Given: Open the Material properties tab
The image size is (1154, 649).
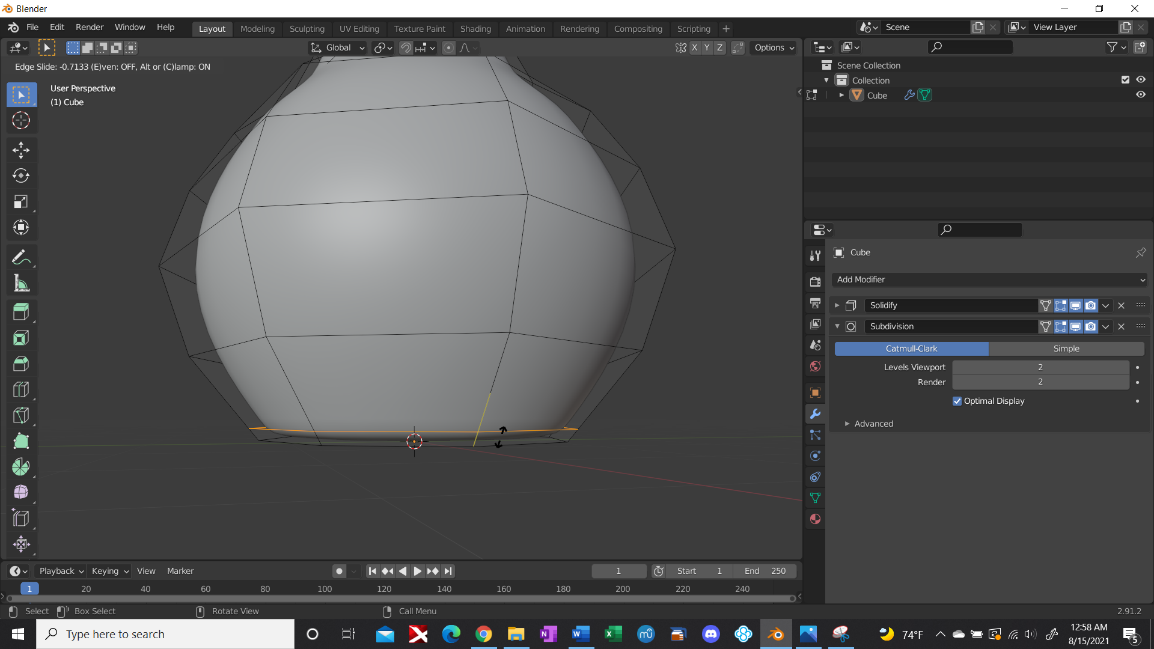Looking at the screenshot, I should tap(815, 519).
